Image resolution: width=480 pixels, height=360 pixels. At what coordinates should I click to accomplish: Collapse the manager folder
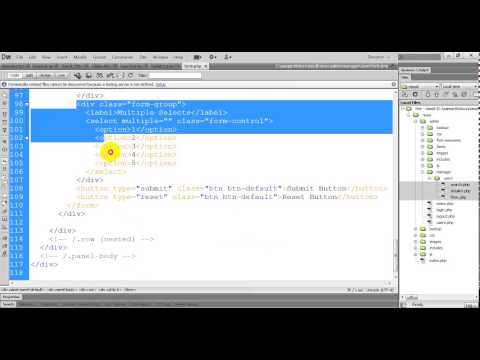coord(422,172)
